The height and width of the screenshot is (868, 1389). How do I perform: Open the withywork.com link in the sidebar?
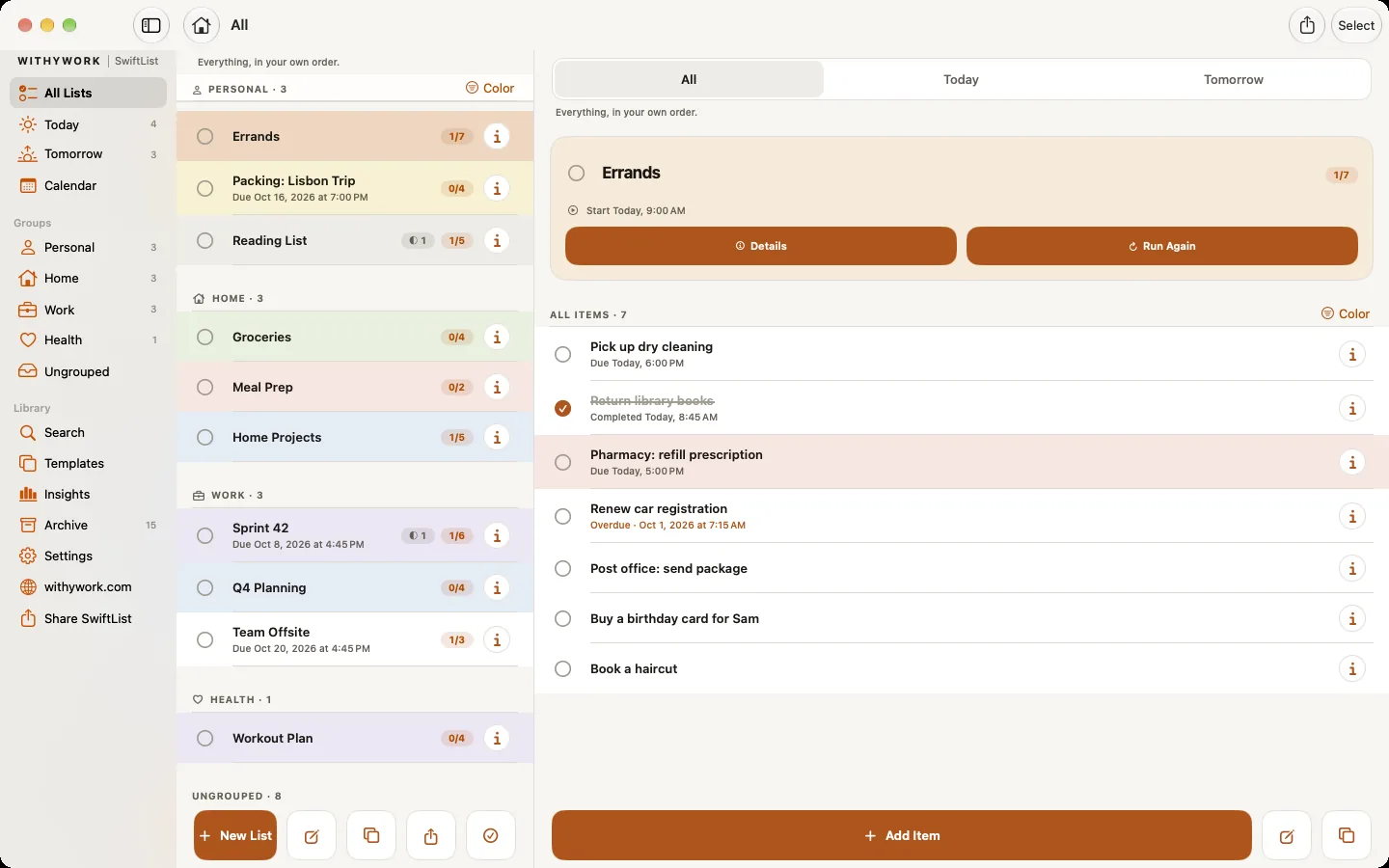88,586
